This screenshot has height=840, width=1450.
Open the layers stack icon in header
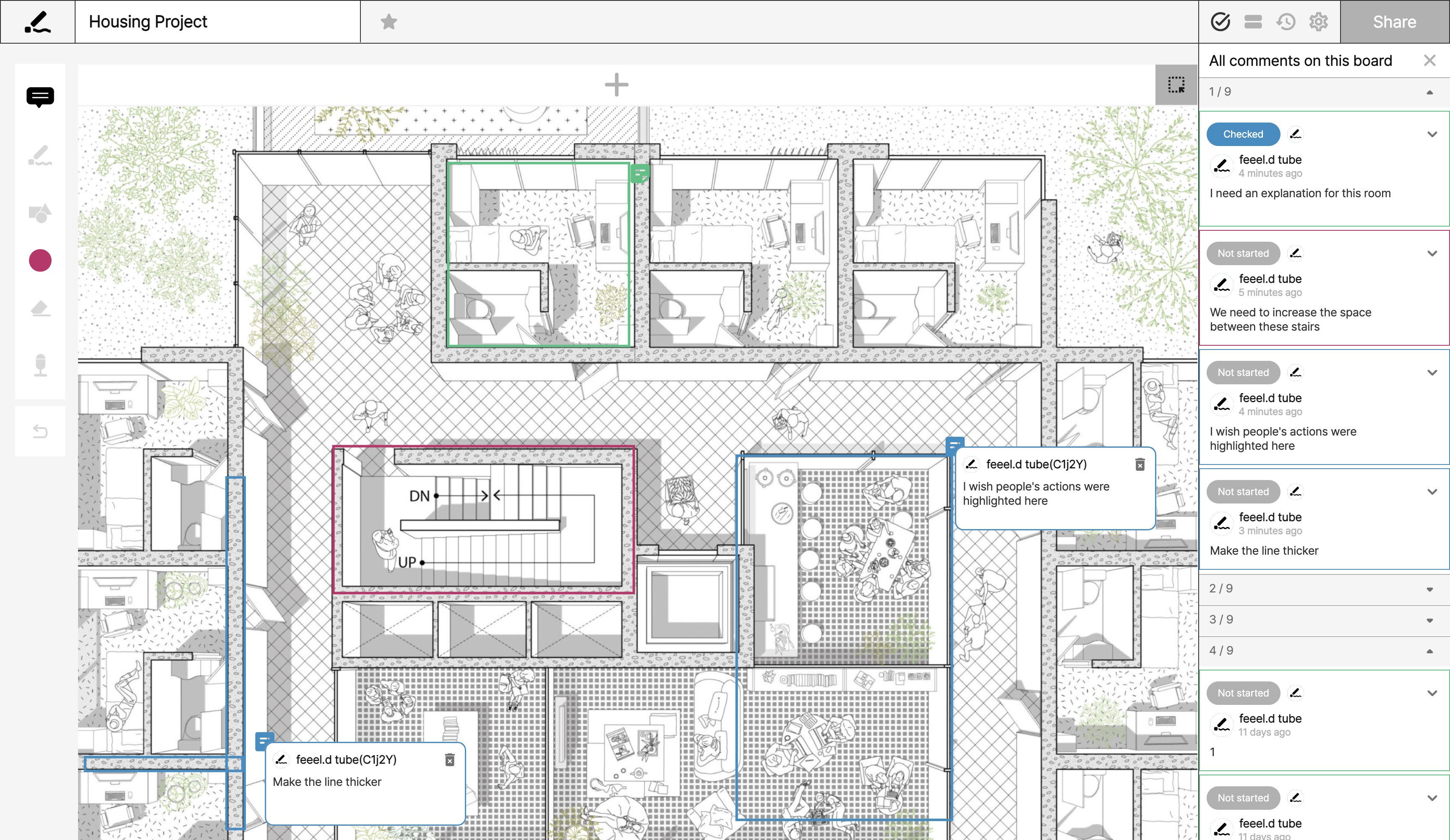(1253, 22)
